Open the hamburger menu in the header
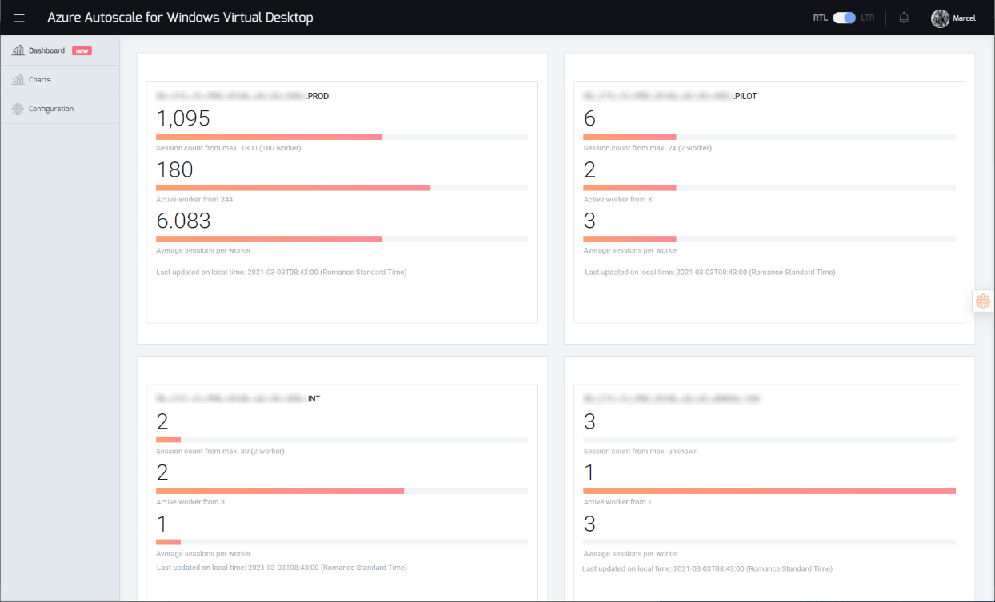The height and width of the screenshot is (602, 995). tap(19, 18)
